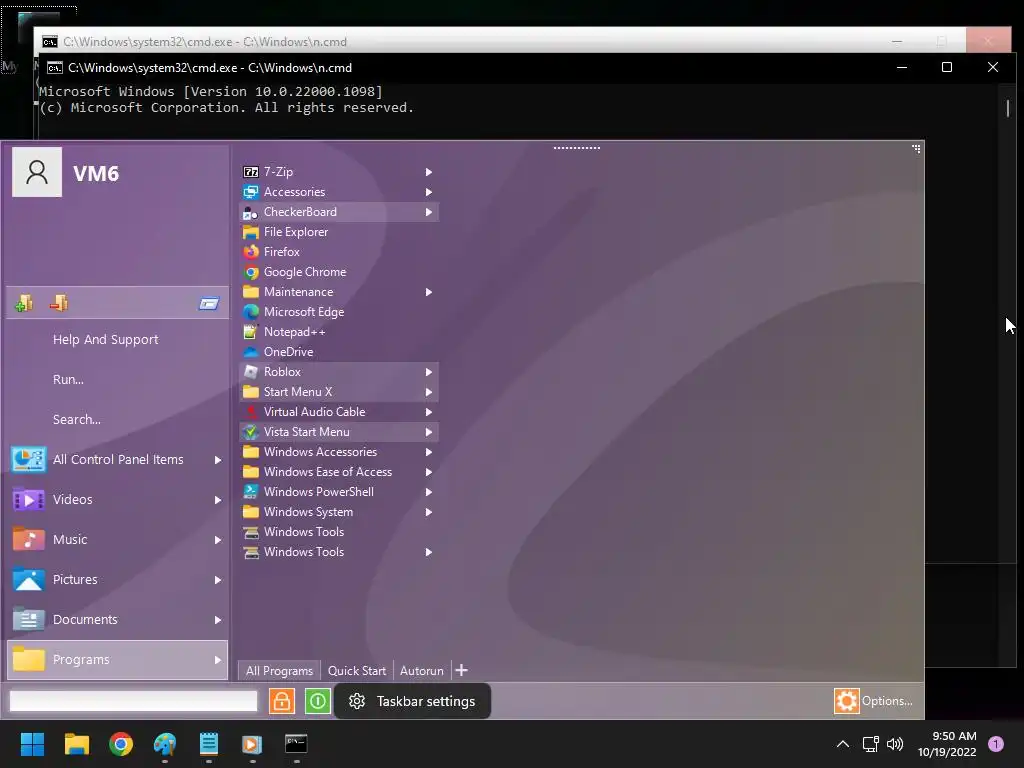Click the All Control Panel Items icon
Image resolution: width=1024 pixels, height=768 pixels.
pos(28,460)
